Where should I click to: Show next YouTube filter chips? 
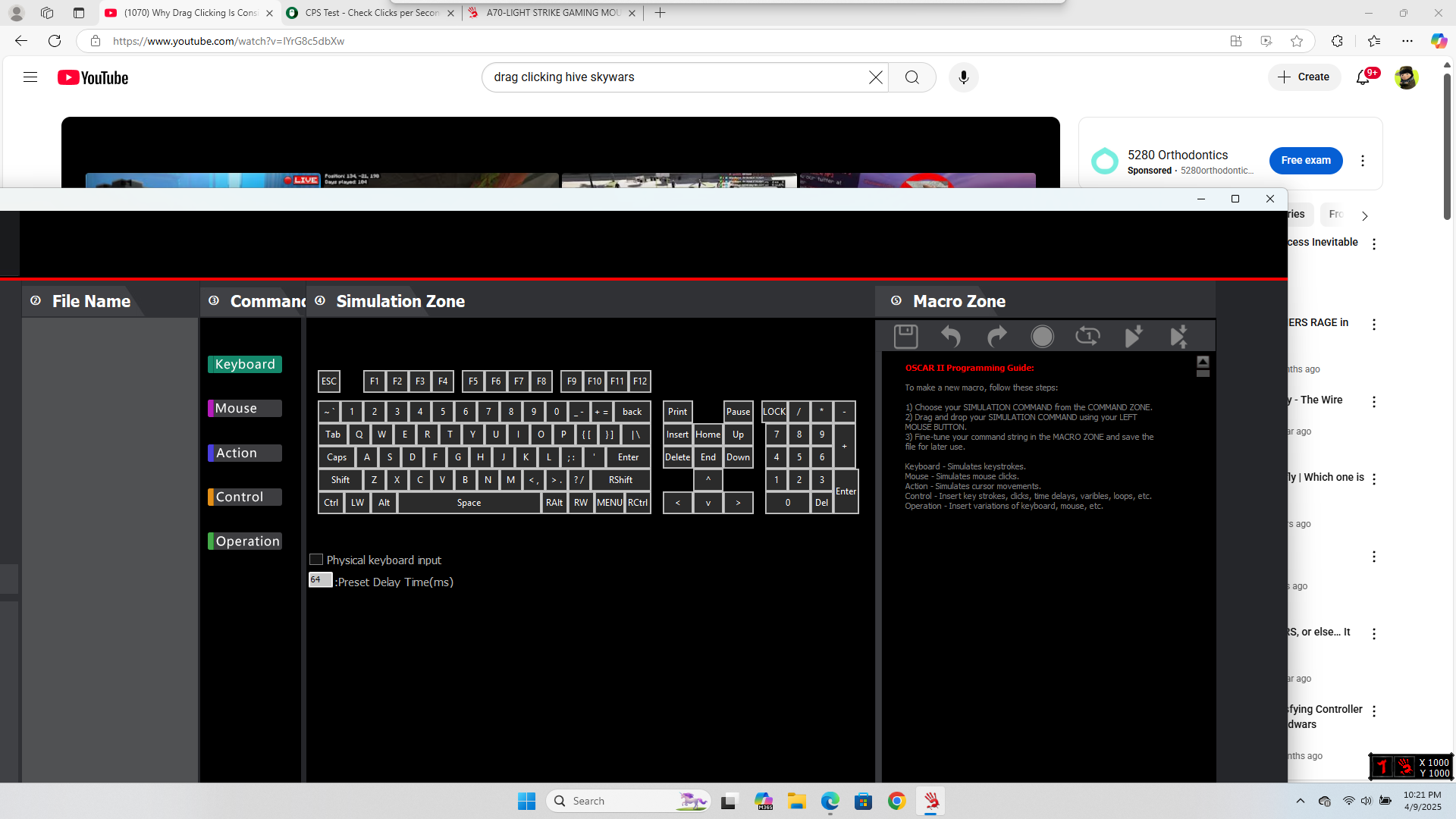1365,215
